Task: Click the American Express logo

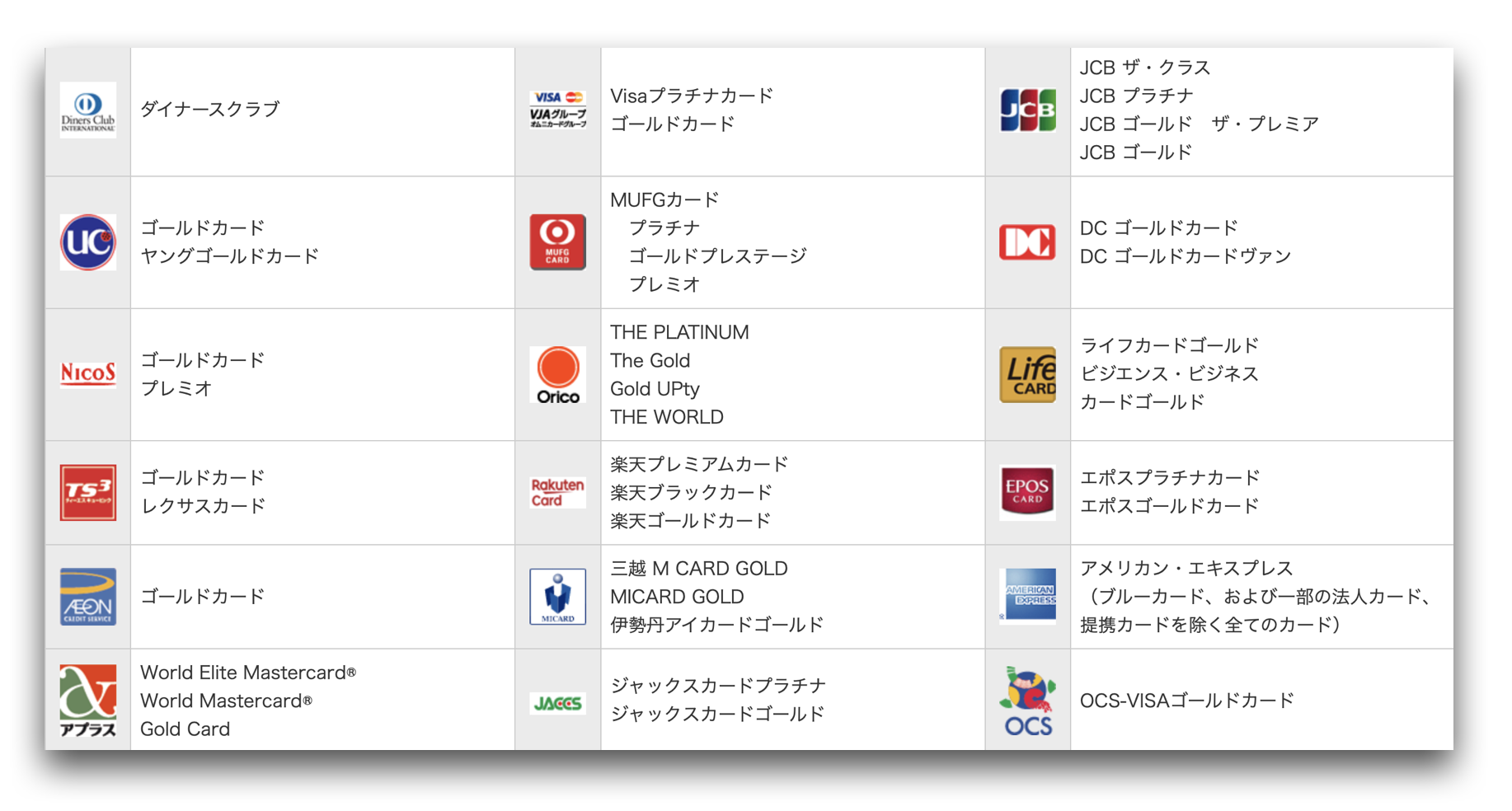Action: [x=1028, y=595]
